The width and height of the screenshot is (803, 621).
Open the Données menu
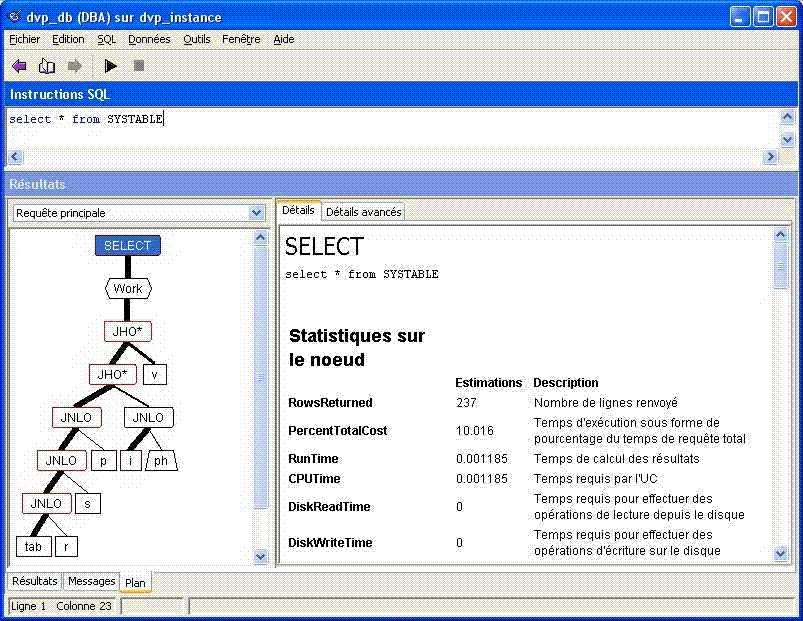click(x=149, y=39)
